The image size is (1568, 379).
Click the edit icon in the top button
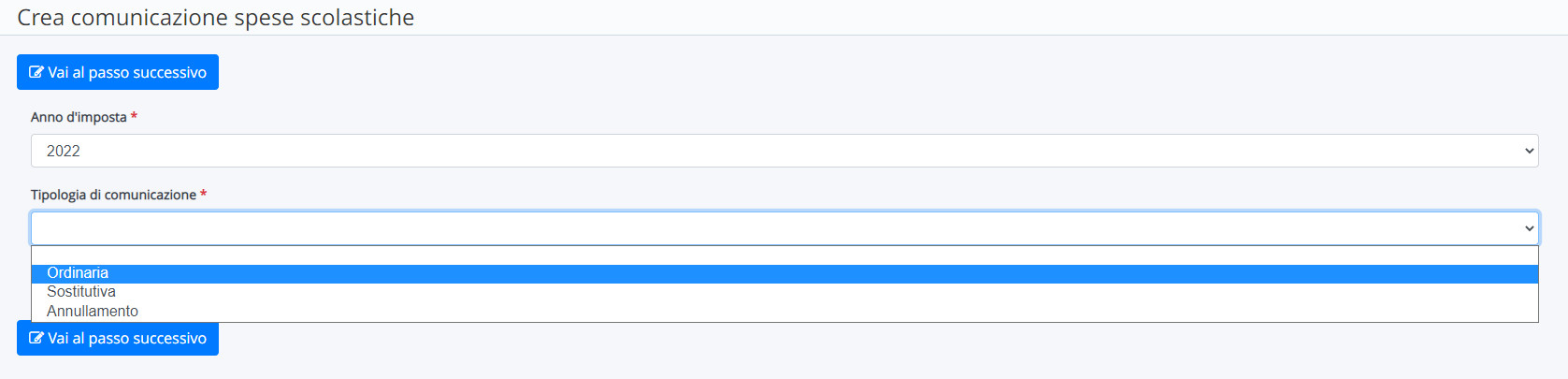[x=36, y=72]
